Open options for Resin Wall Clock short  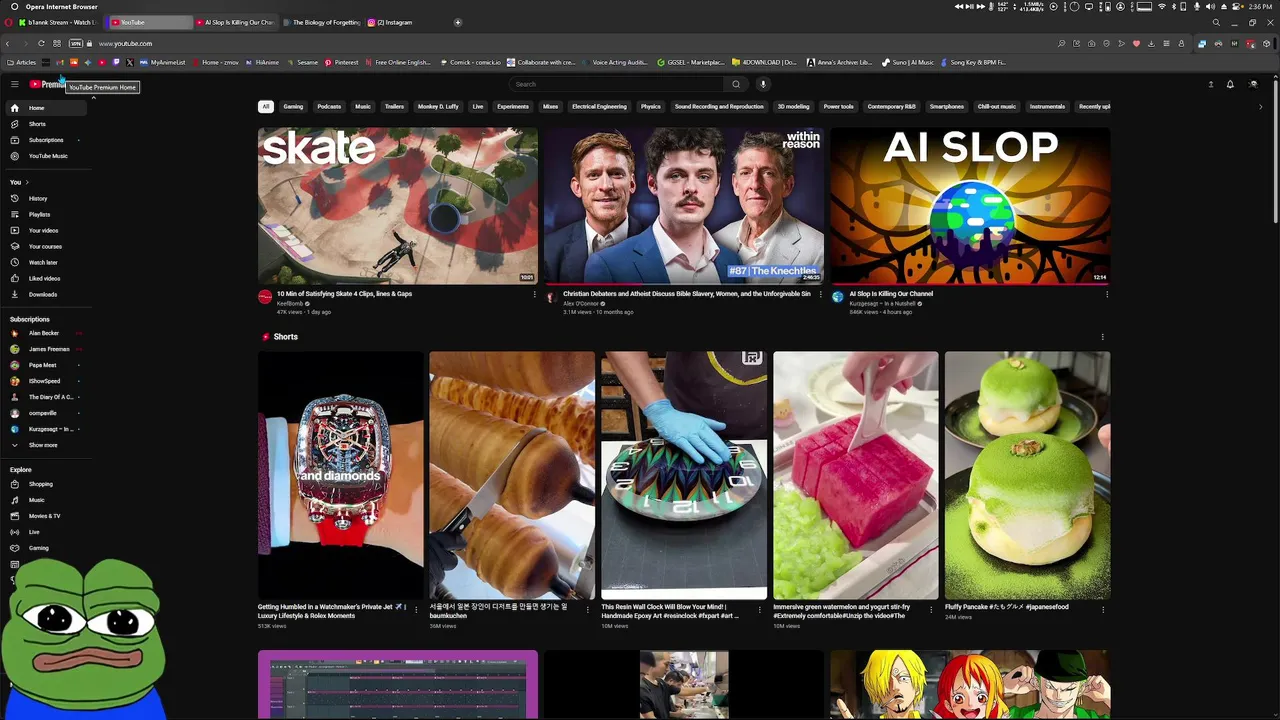point(759,609)
